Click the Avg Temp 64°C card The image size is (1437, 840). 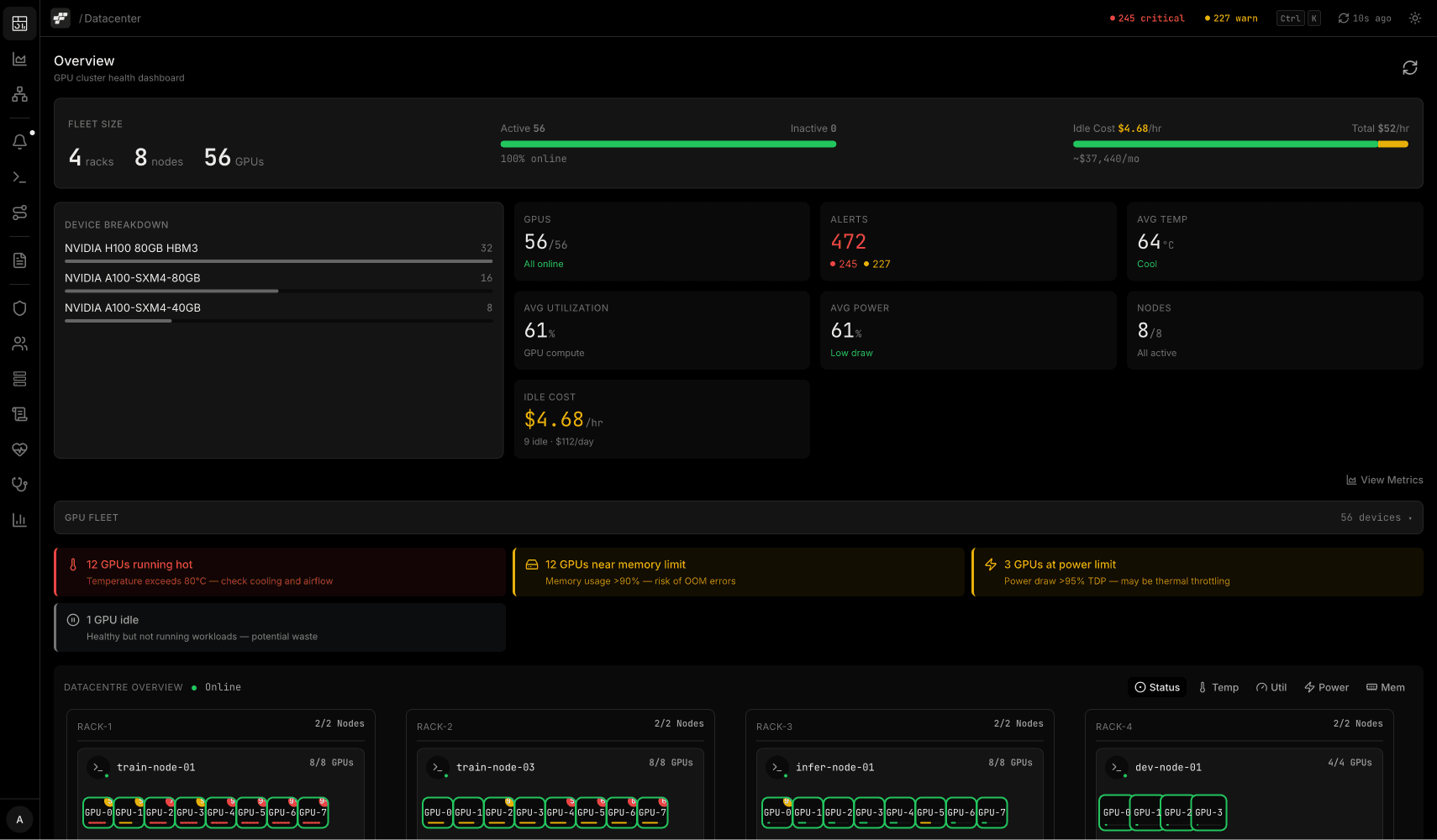(1275, 241)
